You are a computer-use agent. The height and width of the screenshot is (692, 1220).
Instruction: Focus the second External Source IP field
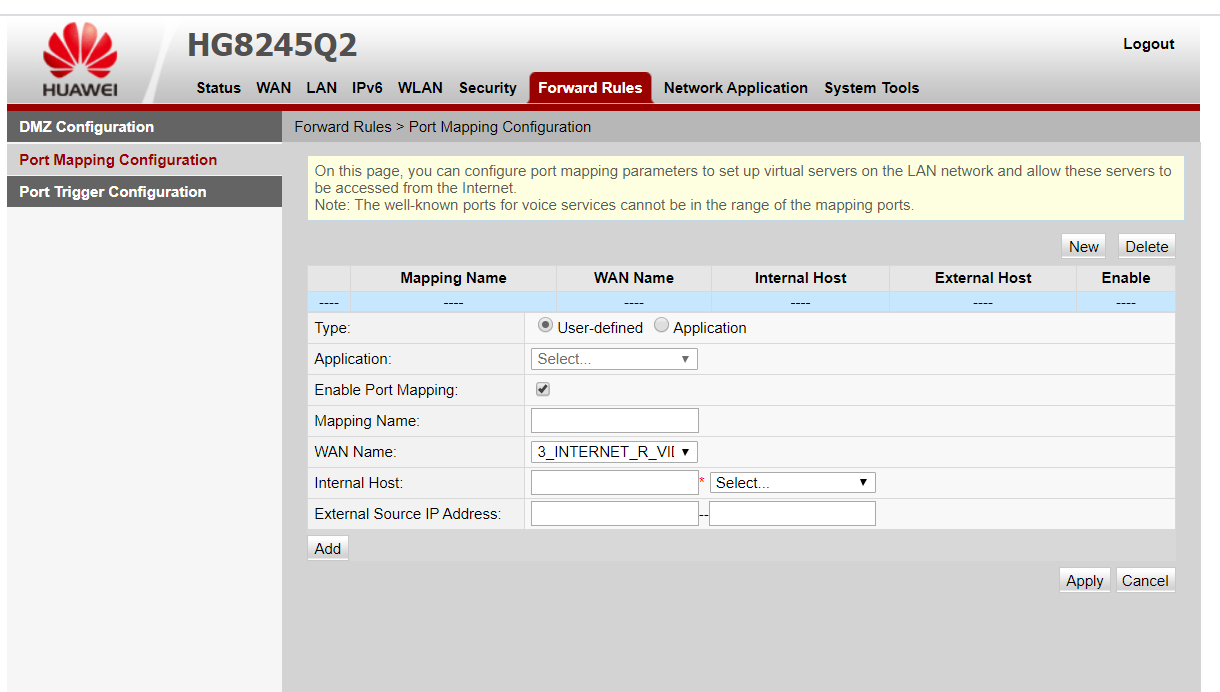click(x=792, y=514)
